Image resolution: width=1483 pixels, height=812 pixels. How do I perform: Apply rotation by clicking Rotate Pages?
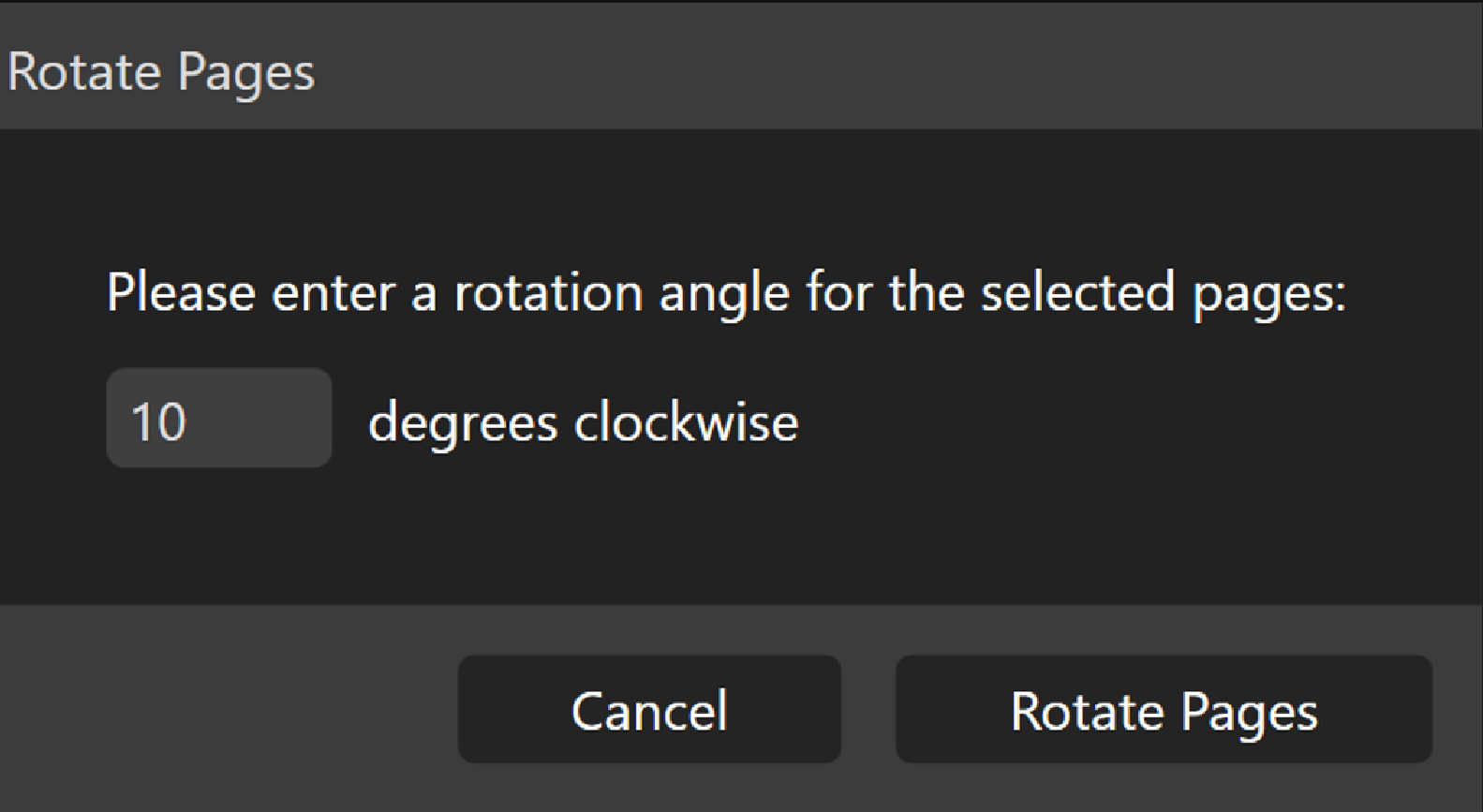(1163, 709)
